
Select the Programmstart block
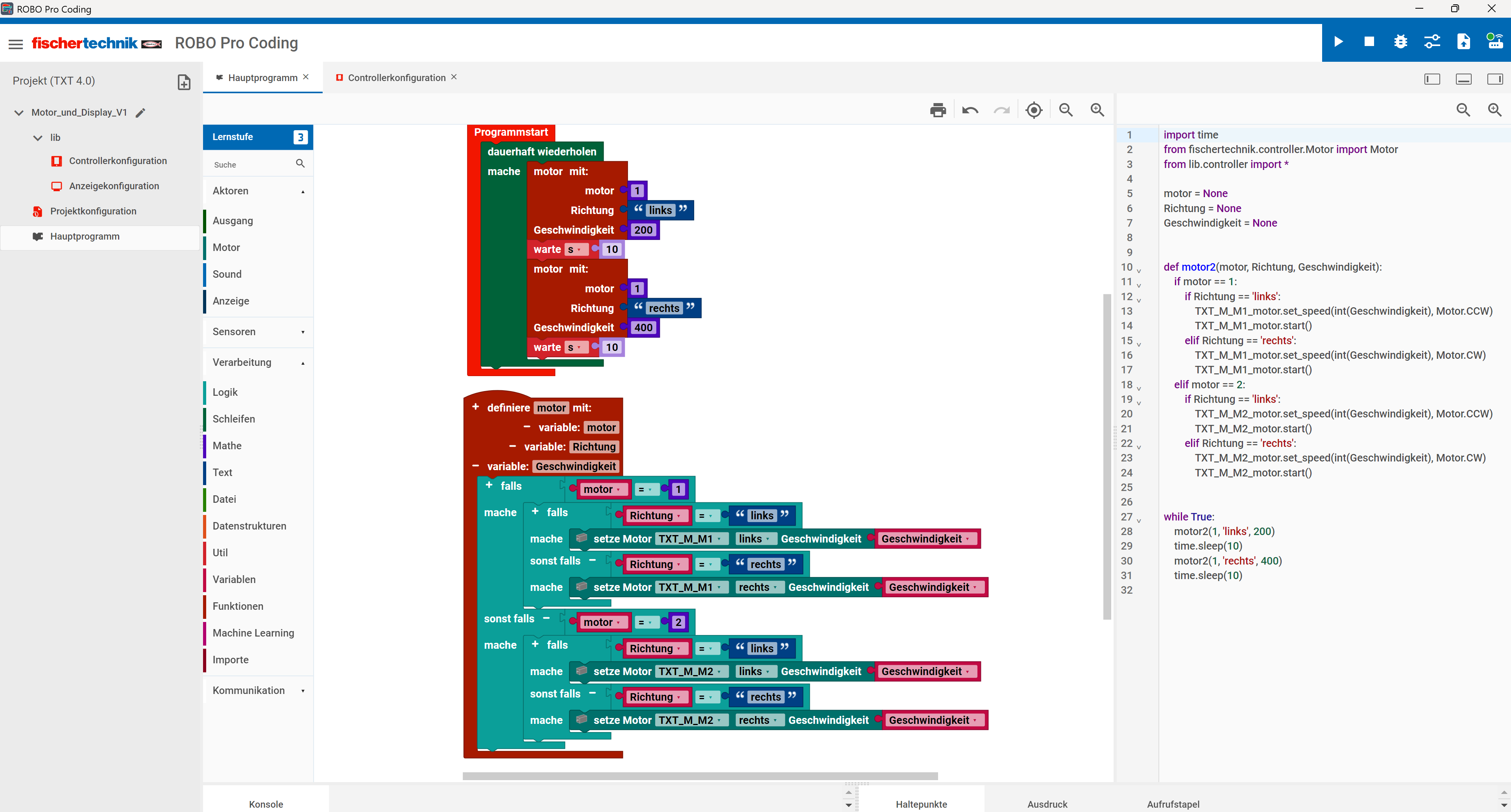(511, 133)
